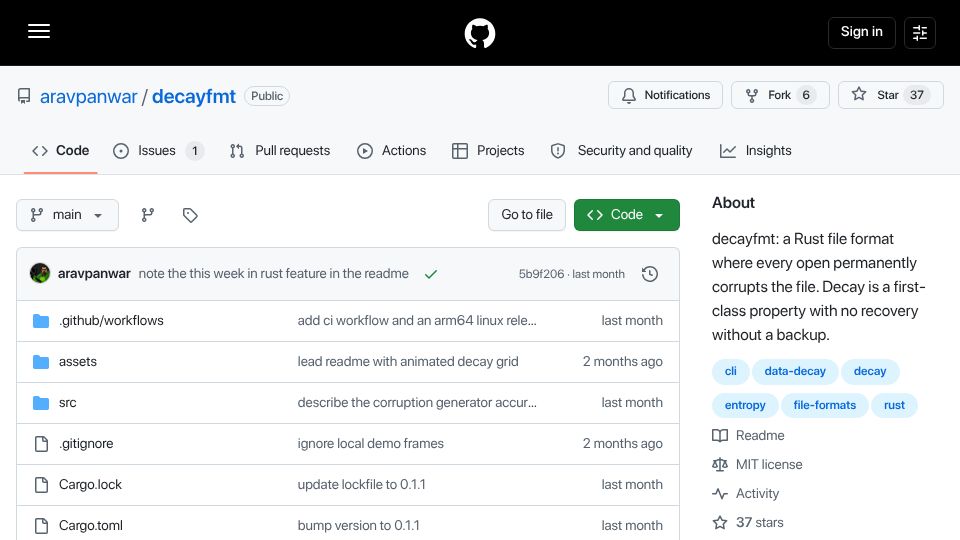Open commit 'update lockfile to 0.1.1'
Image resolution: width=960 pixels, height=540 pixels.
coord(361,485)
